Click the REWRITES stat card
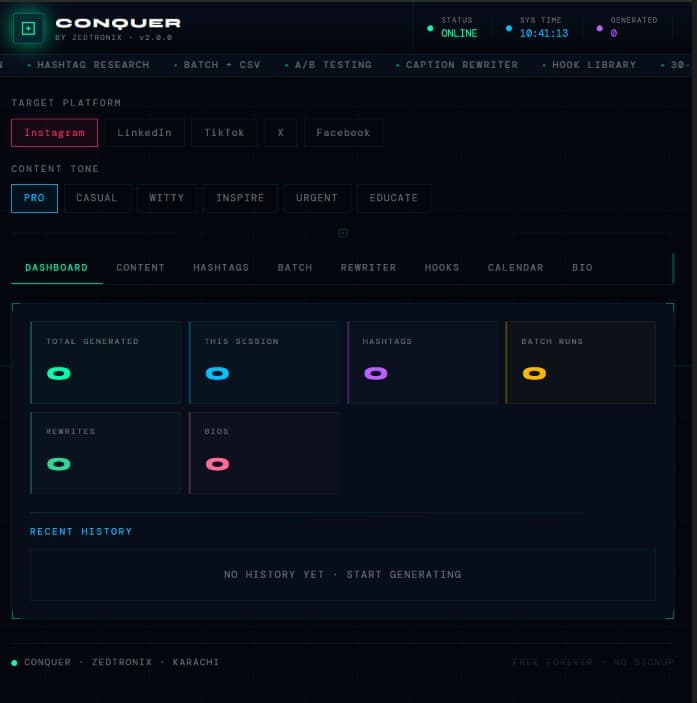697x703 pixels. point(106,453)
